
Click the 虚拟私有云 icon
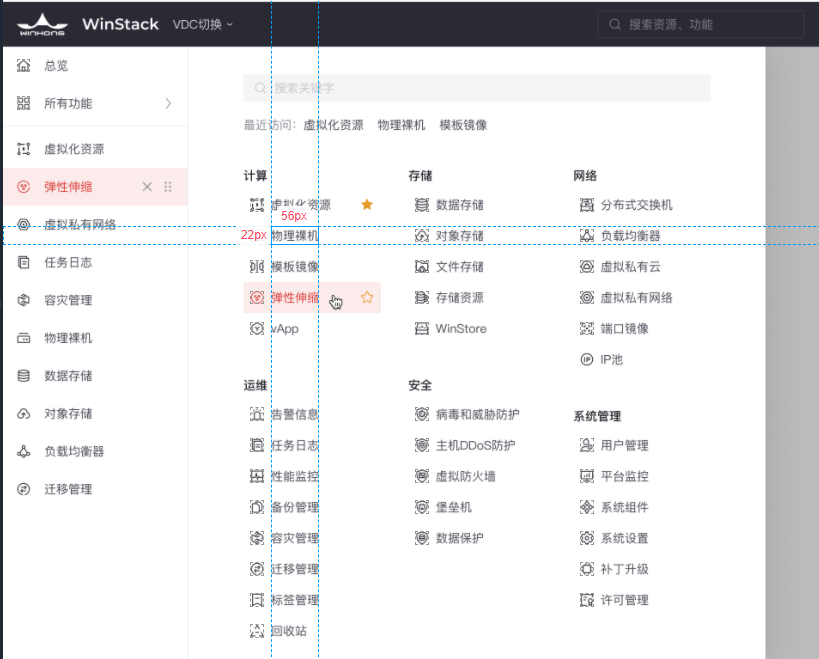[587, 267]
